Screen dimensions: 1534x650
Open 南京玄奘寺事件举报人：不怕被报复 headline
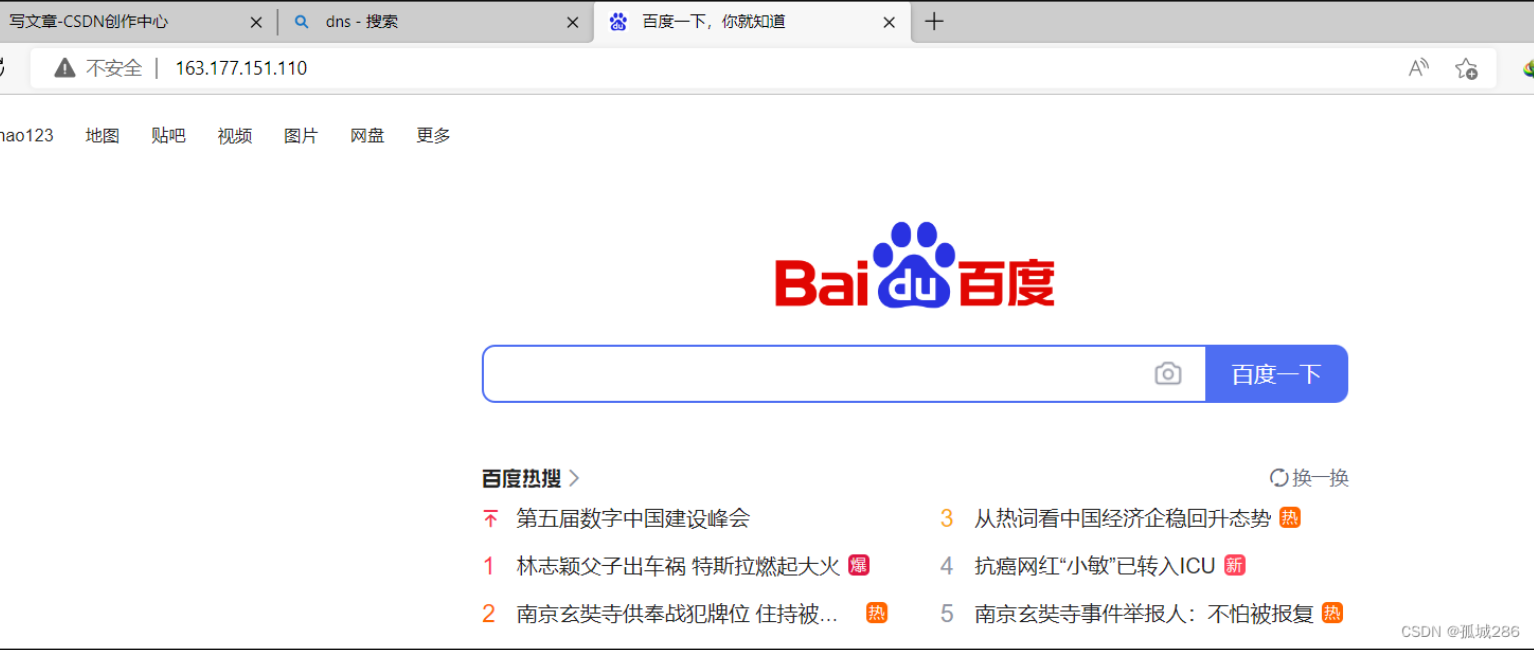1144,614
